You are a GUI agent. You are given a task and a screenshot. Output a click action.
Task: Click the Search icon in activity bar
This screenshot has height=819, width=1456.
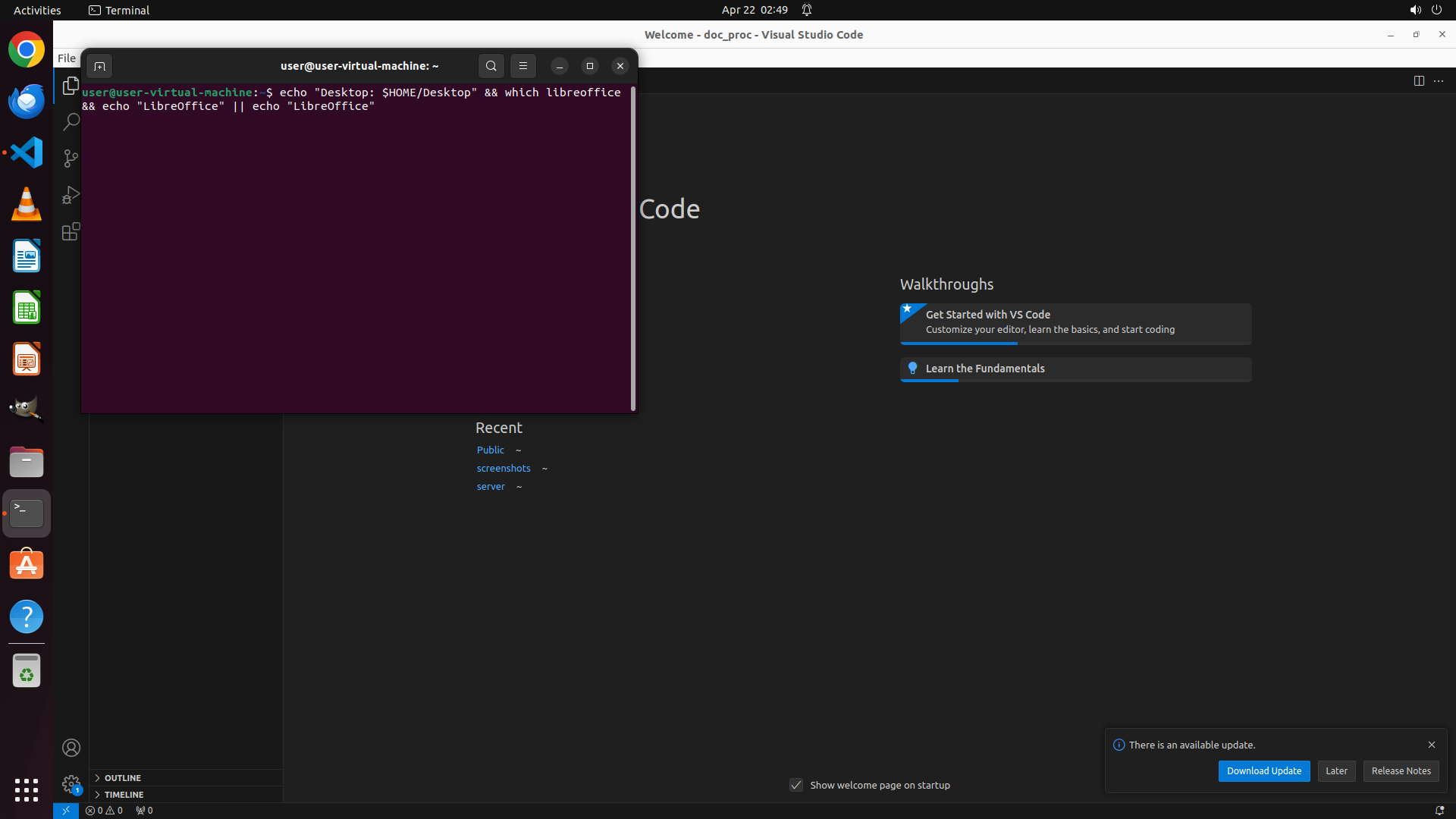click(71, 122)
